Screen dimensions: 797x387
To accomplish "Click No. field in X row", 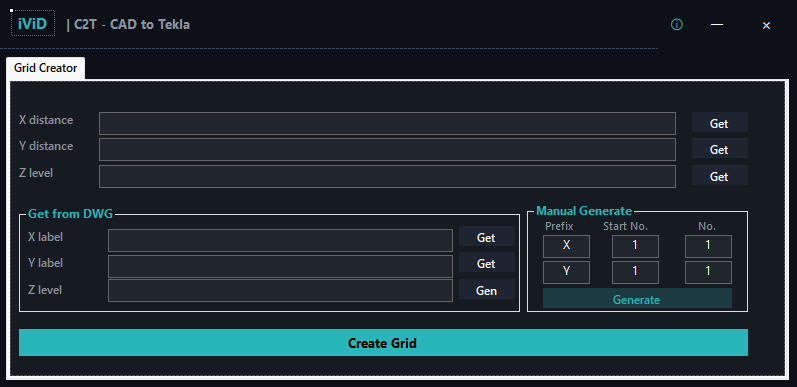I will [x=708, y=246].
